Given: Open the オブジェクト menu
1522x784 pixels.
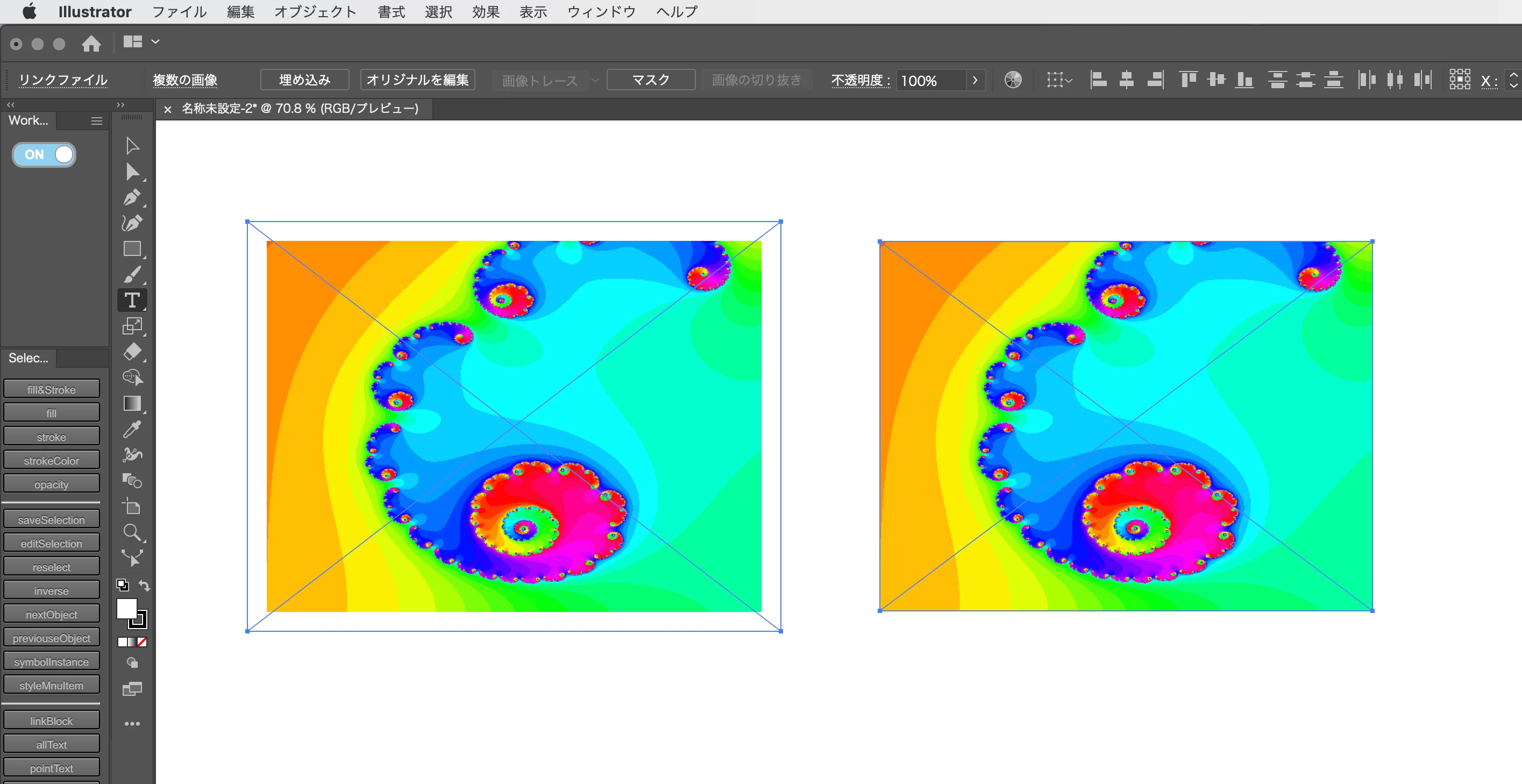Looking at the screenshot, I should click(x=316, y=12).
